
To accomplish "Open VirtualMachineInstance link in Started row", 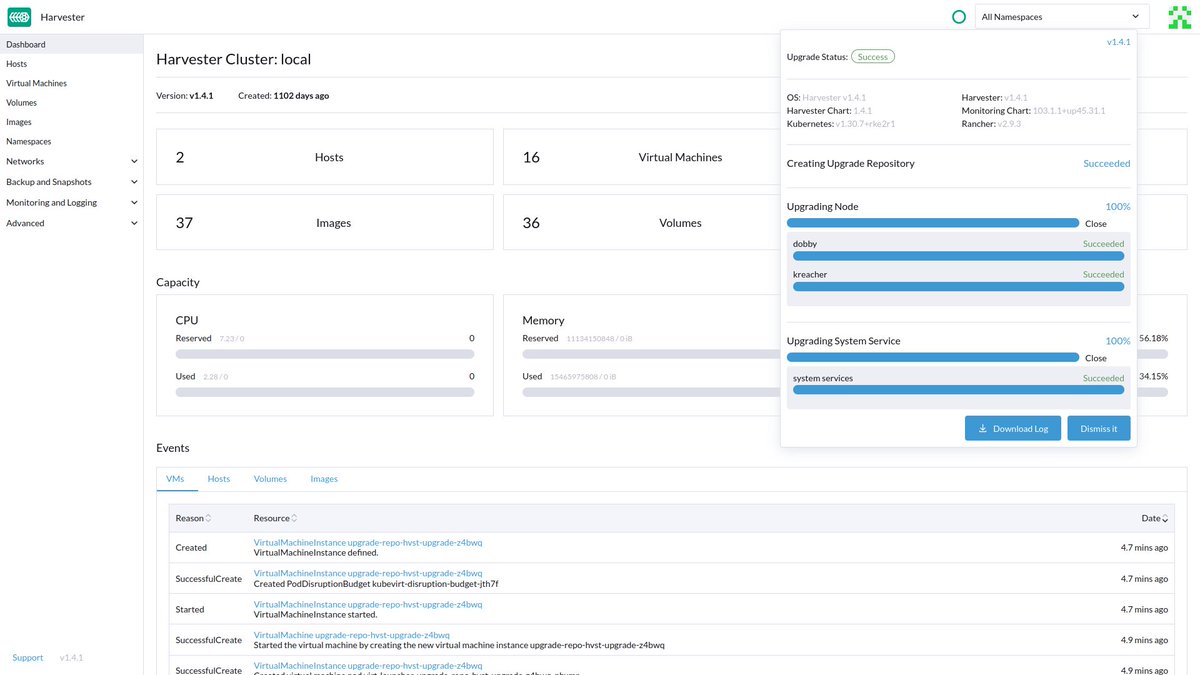I will pyautogui.click(x=368, y=605).
